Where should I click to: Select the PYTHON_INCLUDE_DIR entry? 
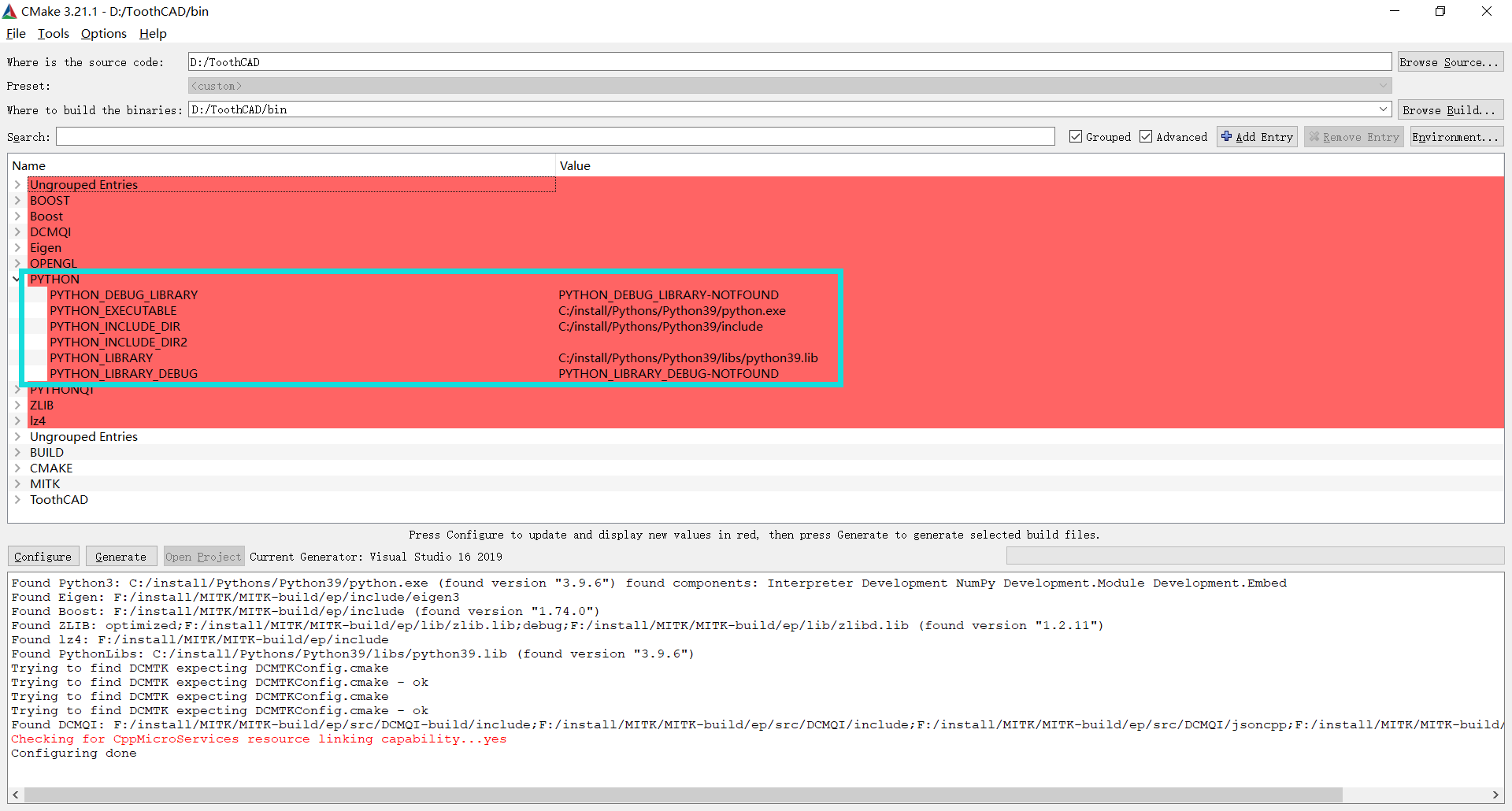(x=115, y=327)
